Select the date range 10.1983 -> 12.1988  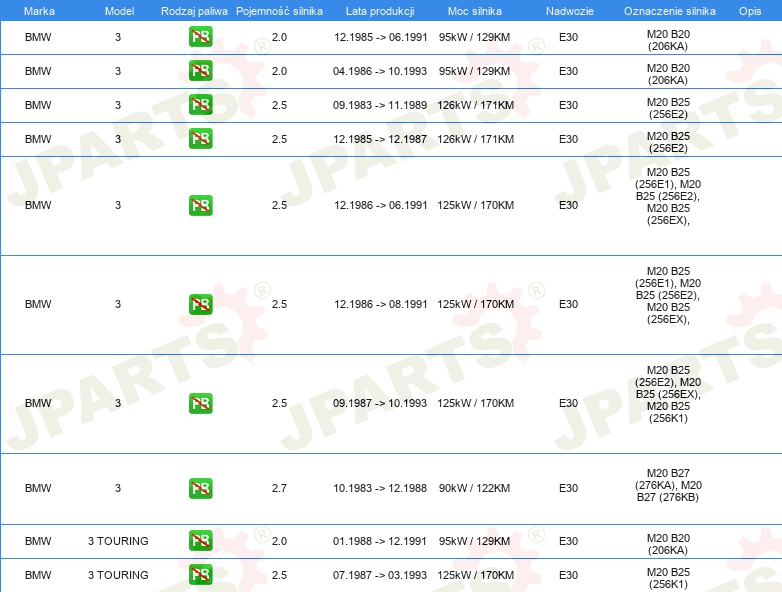click(380, 488)
